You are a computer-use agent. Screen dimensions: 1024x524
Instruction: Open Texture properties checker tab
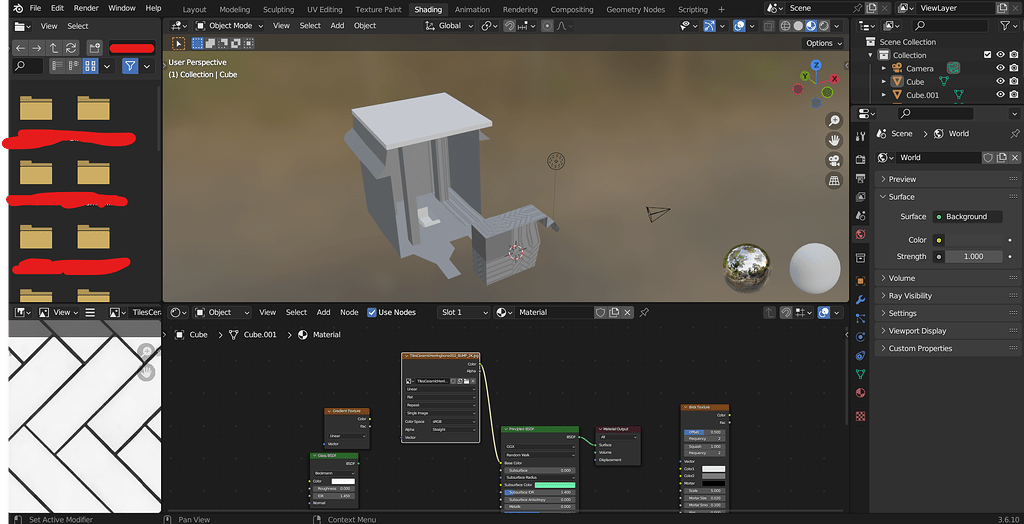pyautogui.click(x=861, y=416)
